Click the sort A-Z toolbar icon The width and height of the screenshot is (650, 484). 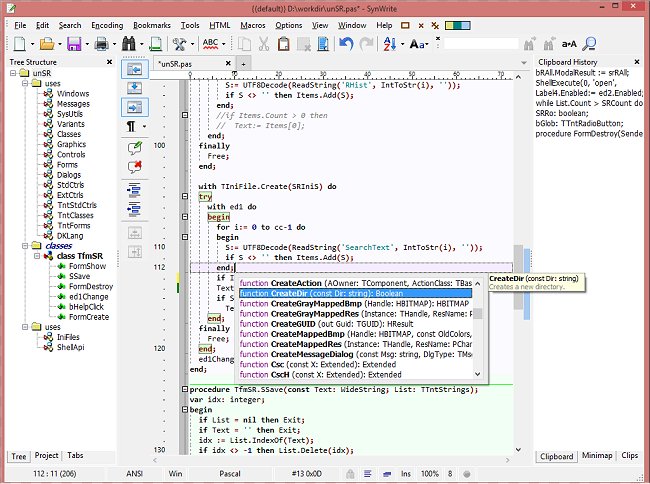pyautogui.click(x=390, y=44)
